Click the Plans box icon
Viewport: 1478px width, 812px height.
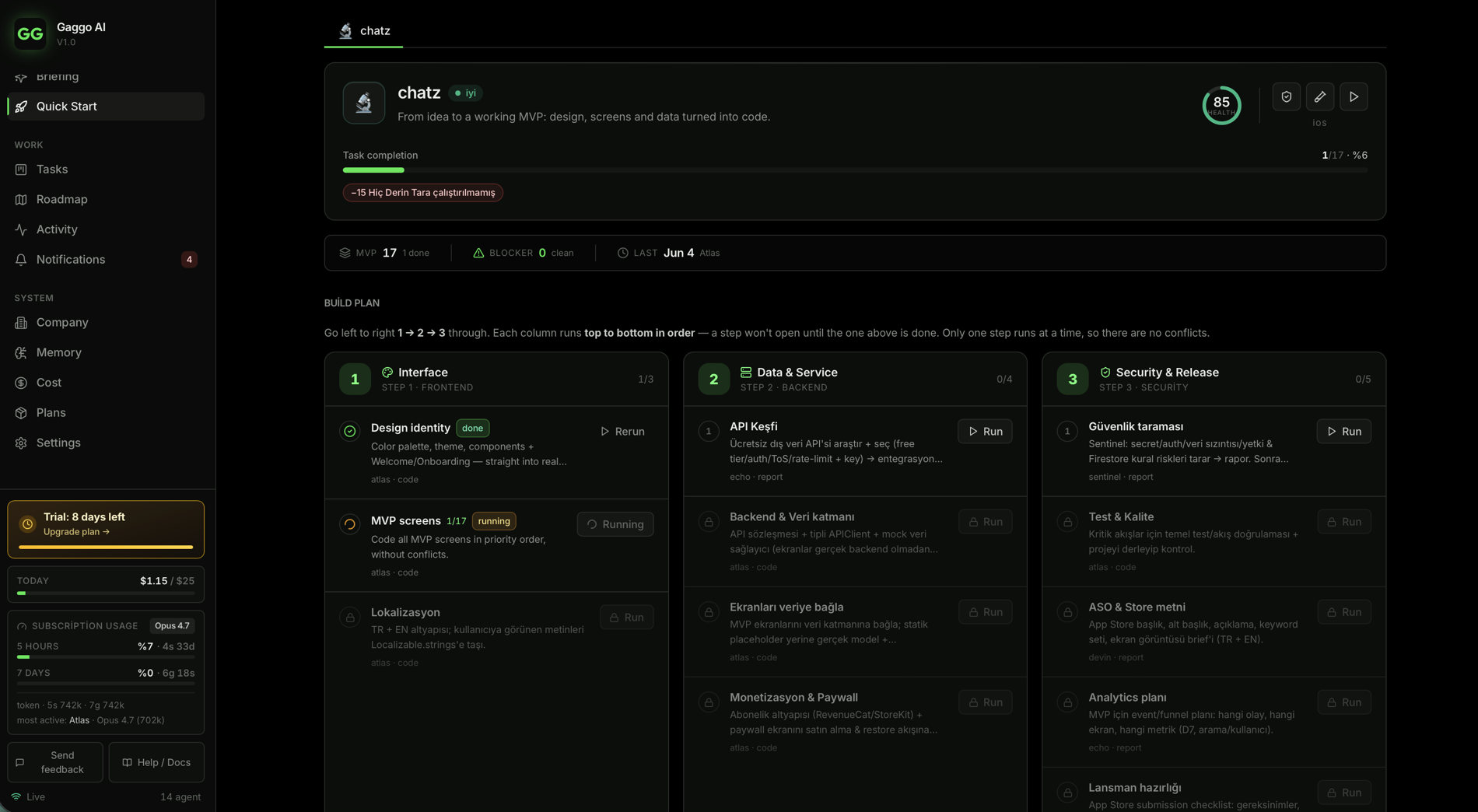21,413
